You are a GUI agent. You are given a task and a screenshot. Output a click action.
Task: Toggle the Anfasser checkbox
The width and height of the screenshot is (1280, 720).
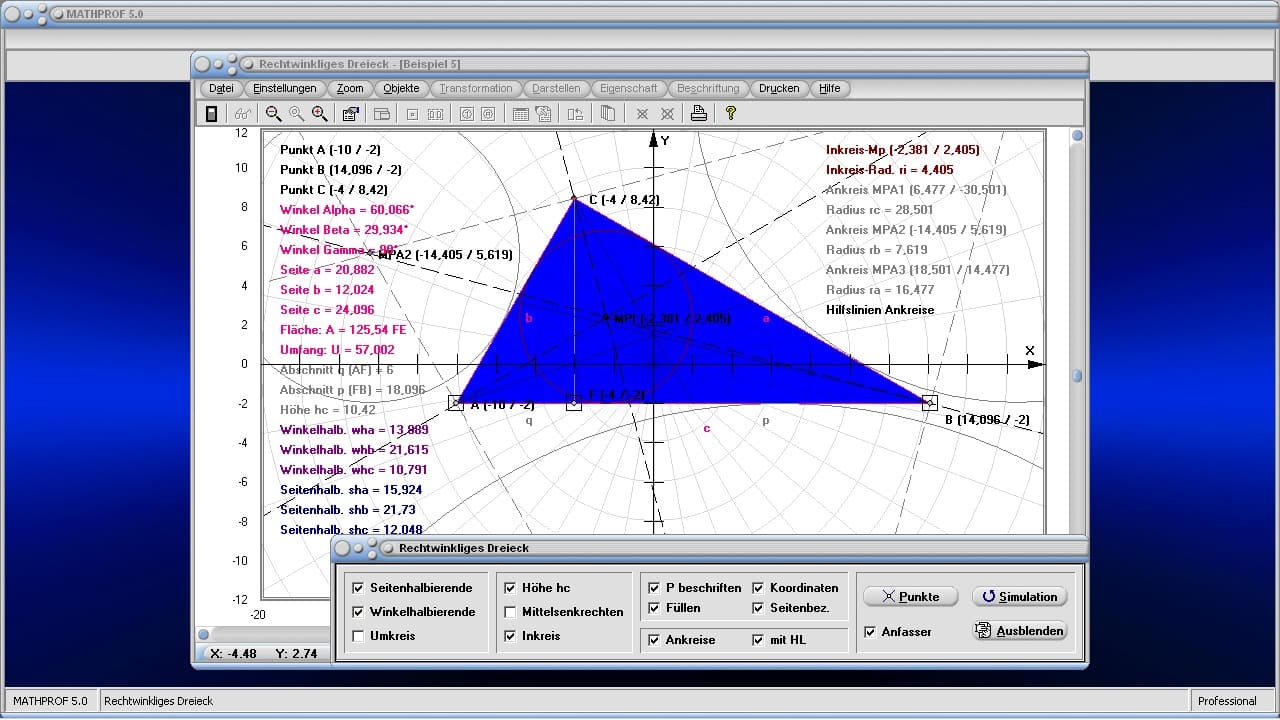(x=871, y=632)
